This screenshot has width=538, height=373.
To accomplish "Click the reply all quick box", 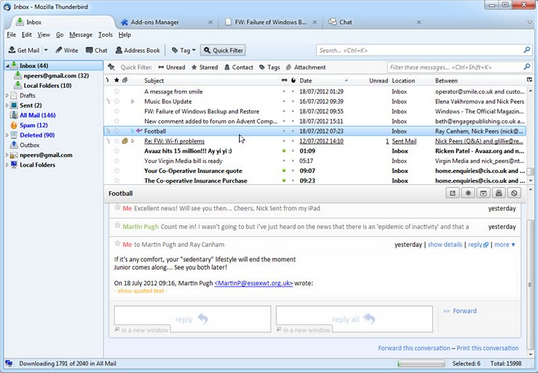I will point(354,319).
